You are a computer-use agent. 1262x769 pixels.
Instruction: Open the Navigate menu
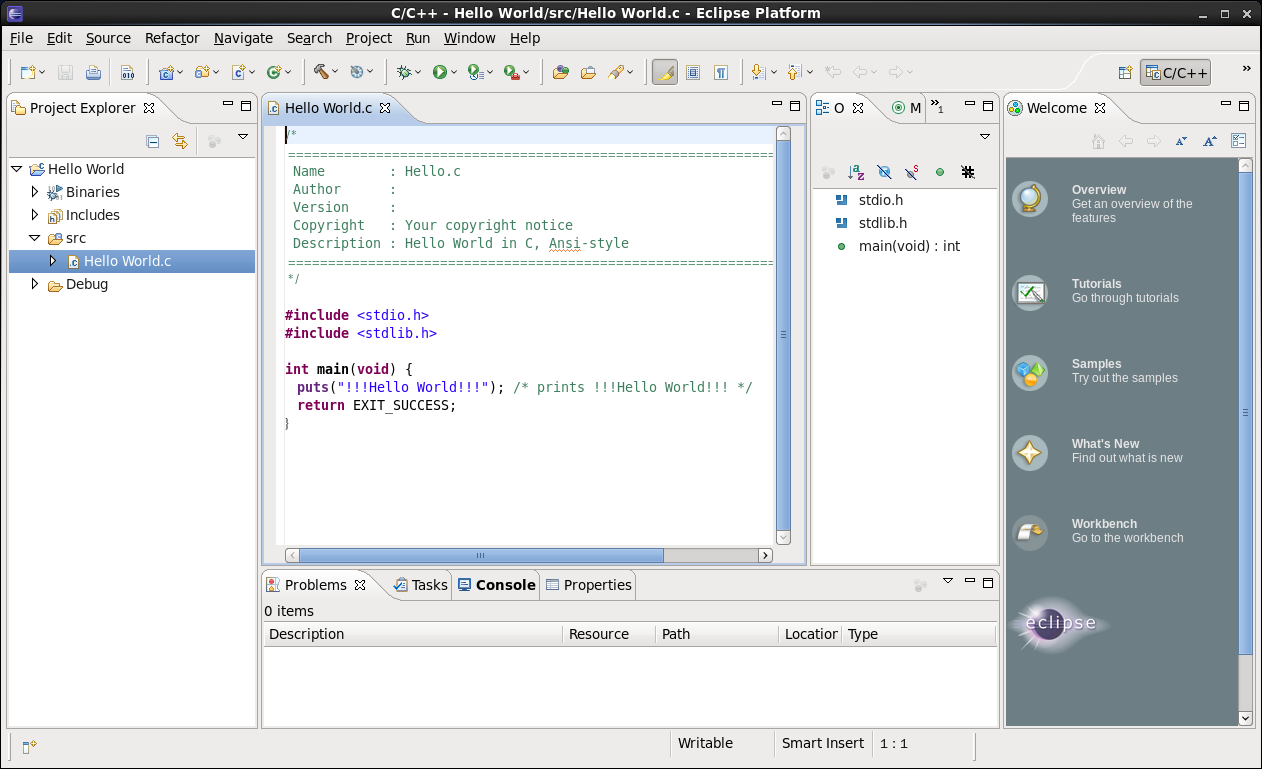(x=243, y=38)
